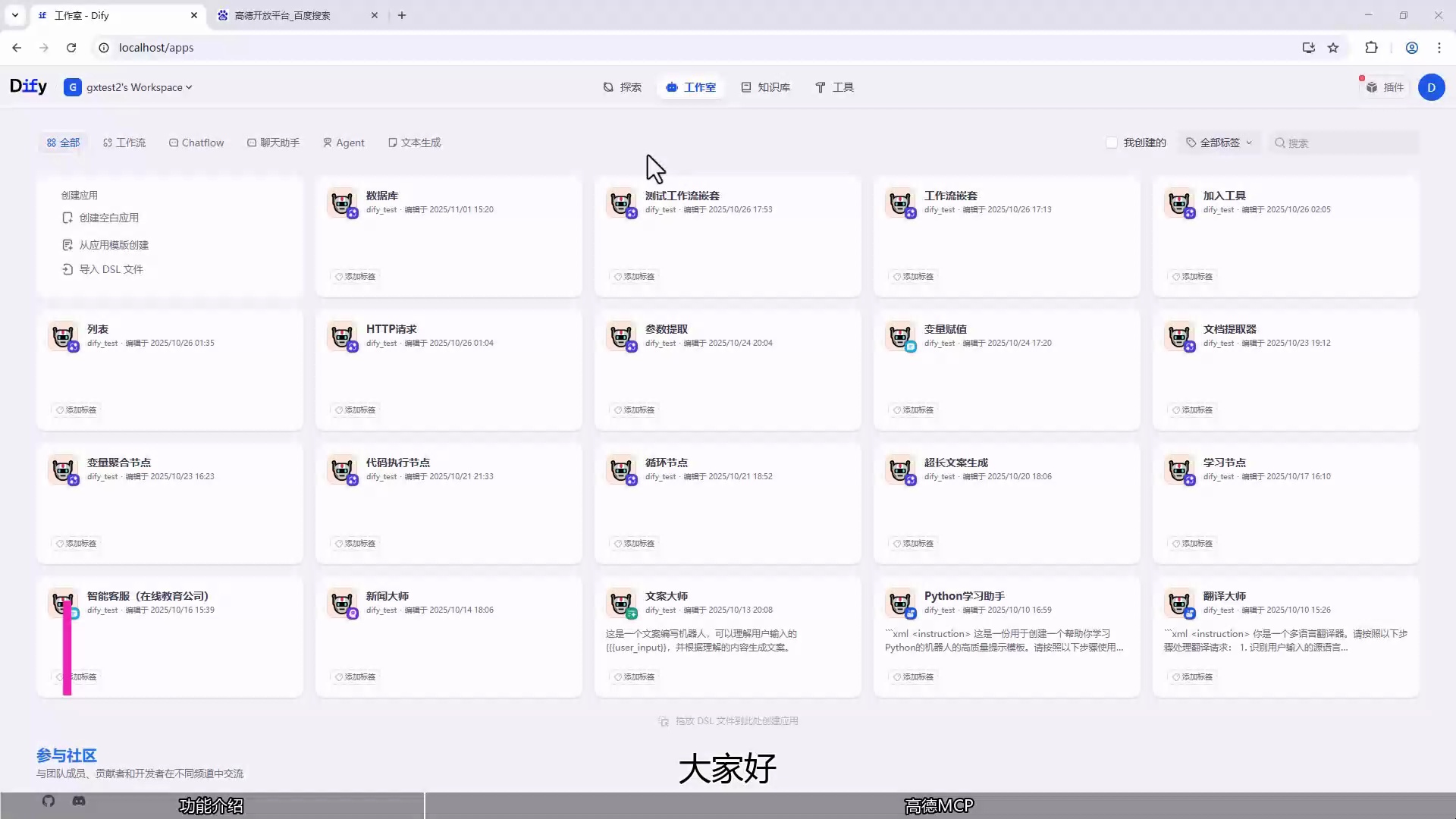1456x819 pixels.
Task: Filter apps by 工作流
Action: [124, 143]
